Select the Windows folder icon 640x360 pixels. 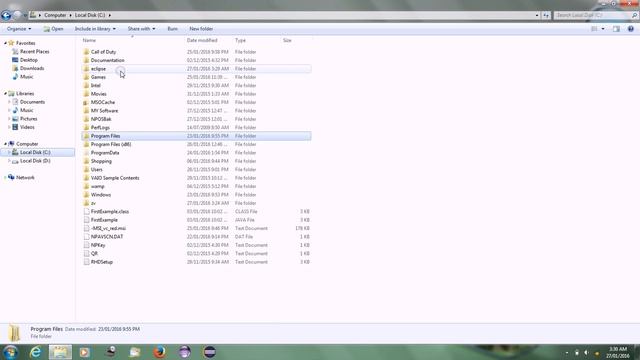click(86, 195)
